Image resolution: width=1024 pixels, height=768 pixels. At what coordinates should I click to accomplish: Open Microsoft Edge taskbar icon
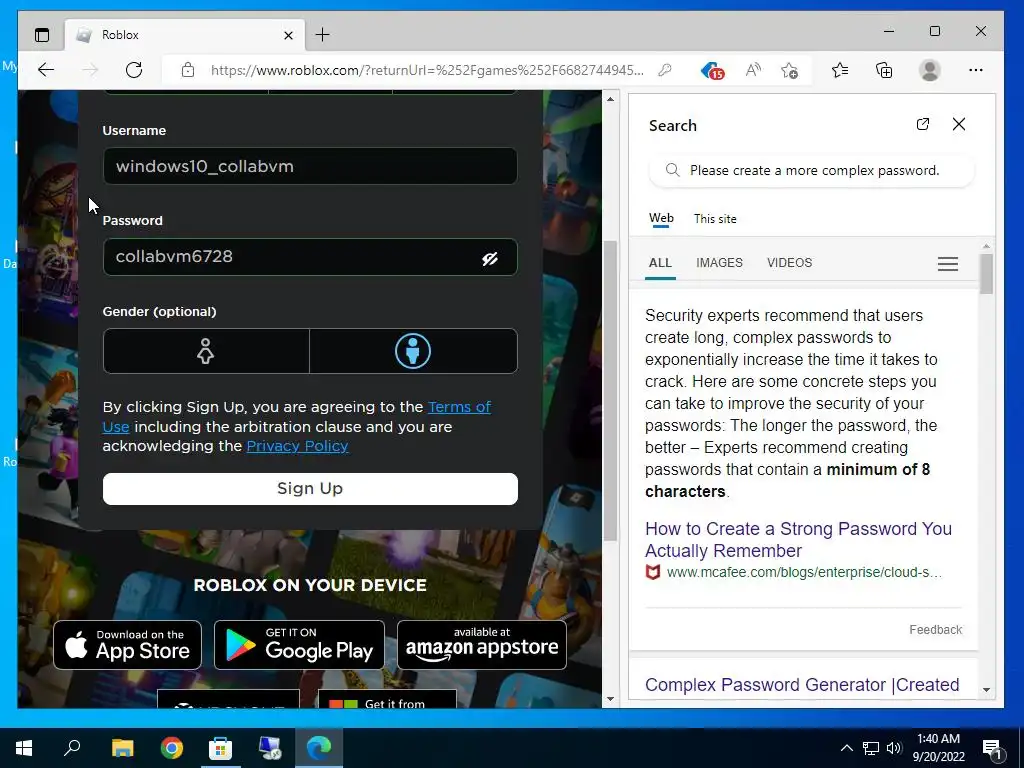[319, 748]
